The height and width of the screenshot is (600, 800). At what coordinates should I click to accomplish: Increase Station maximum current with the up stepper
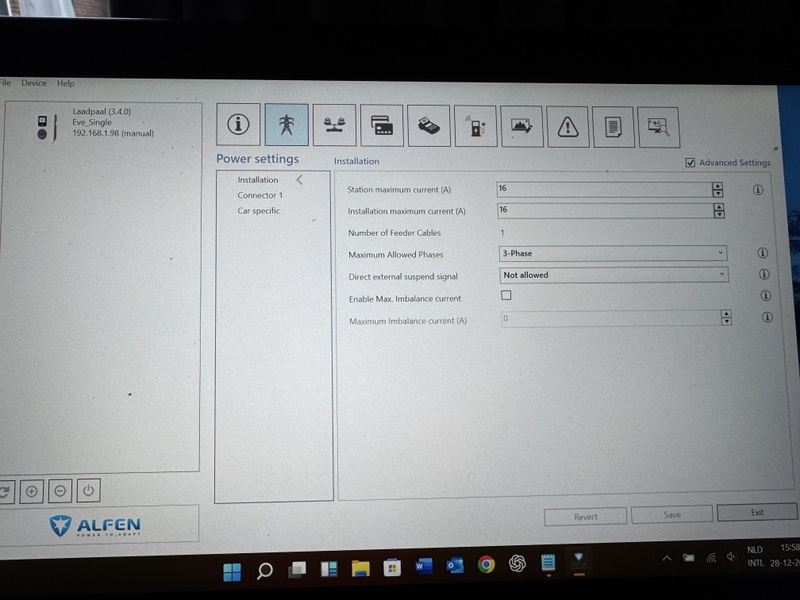click(x=718, y=185)
